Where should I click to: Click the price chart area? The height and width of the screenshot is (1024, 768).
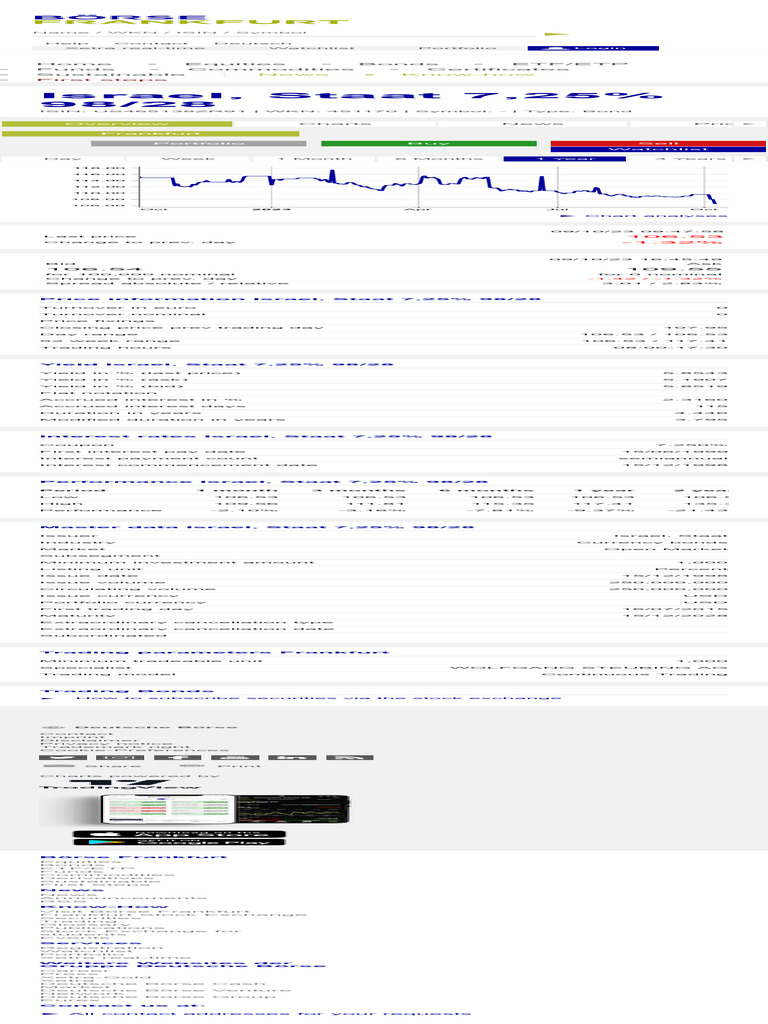coord(431,187)
